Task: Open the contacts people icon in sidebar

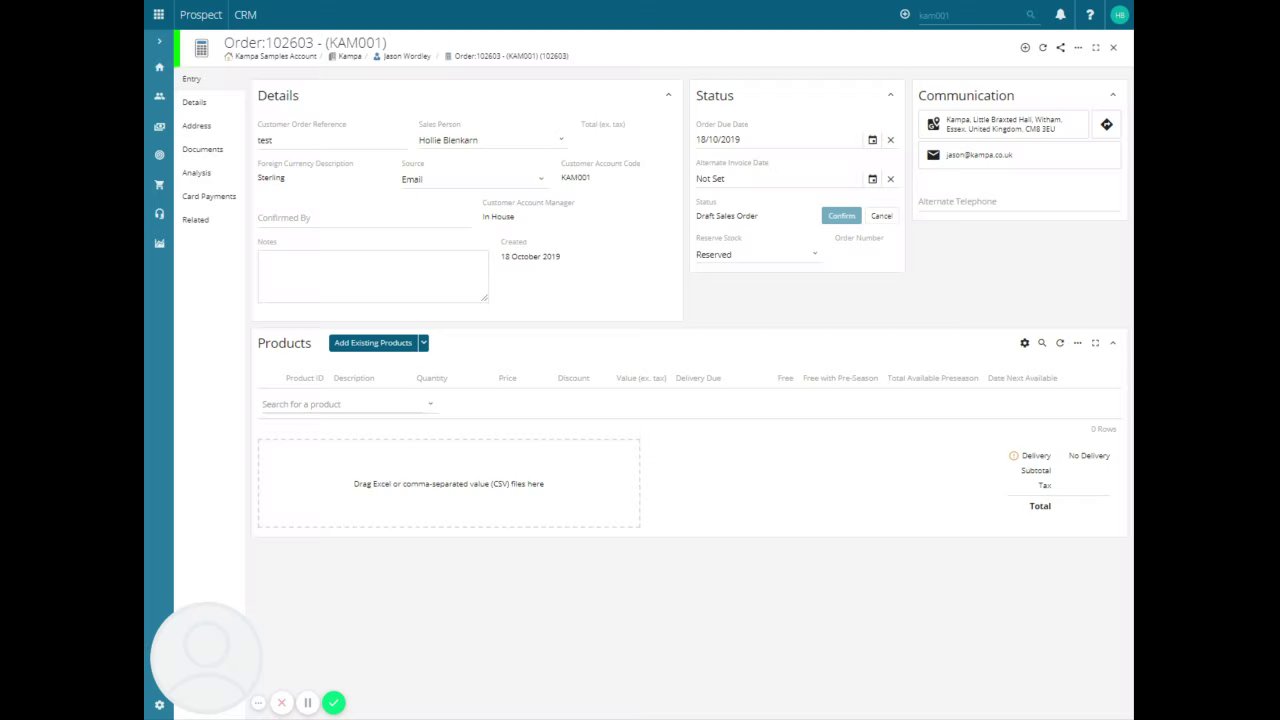Action: tap(159, 97)
